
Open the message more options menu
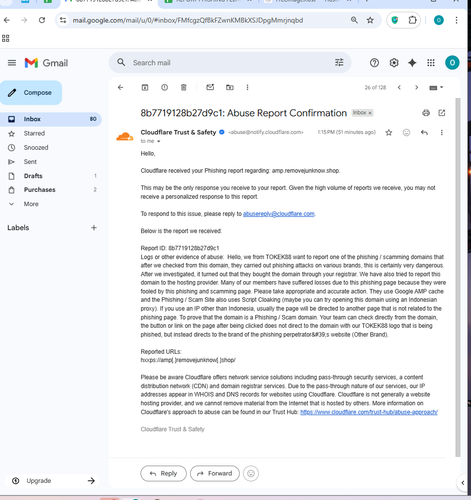(x=442, y=133)
